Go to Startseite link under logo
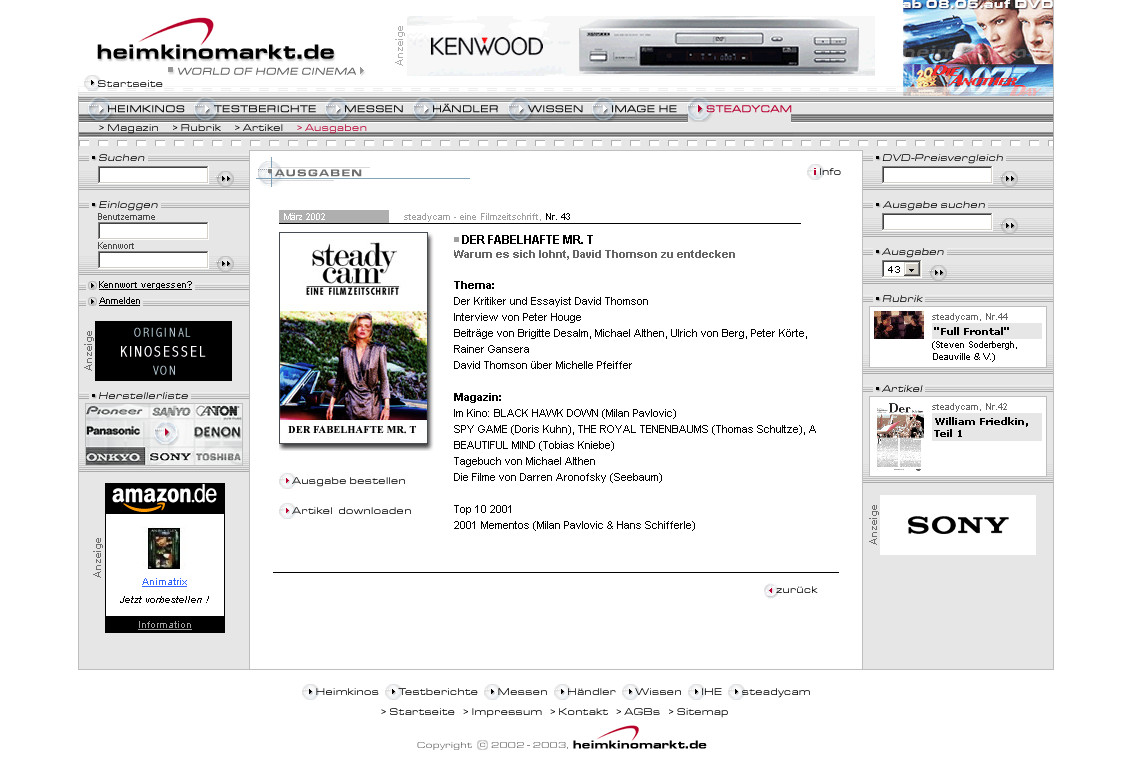The height and width of the screenshot is (763, 1132). pos(124,83)
